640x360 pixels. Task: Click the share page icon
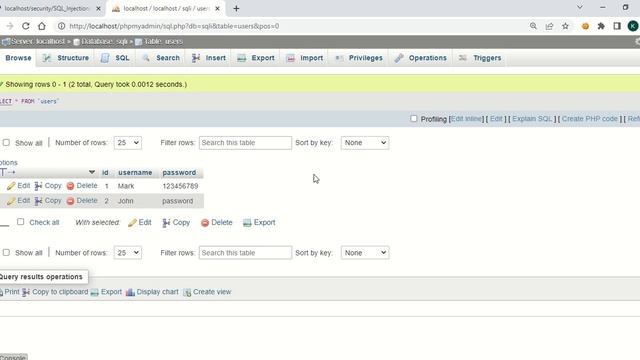[549, 26]
